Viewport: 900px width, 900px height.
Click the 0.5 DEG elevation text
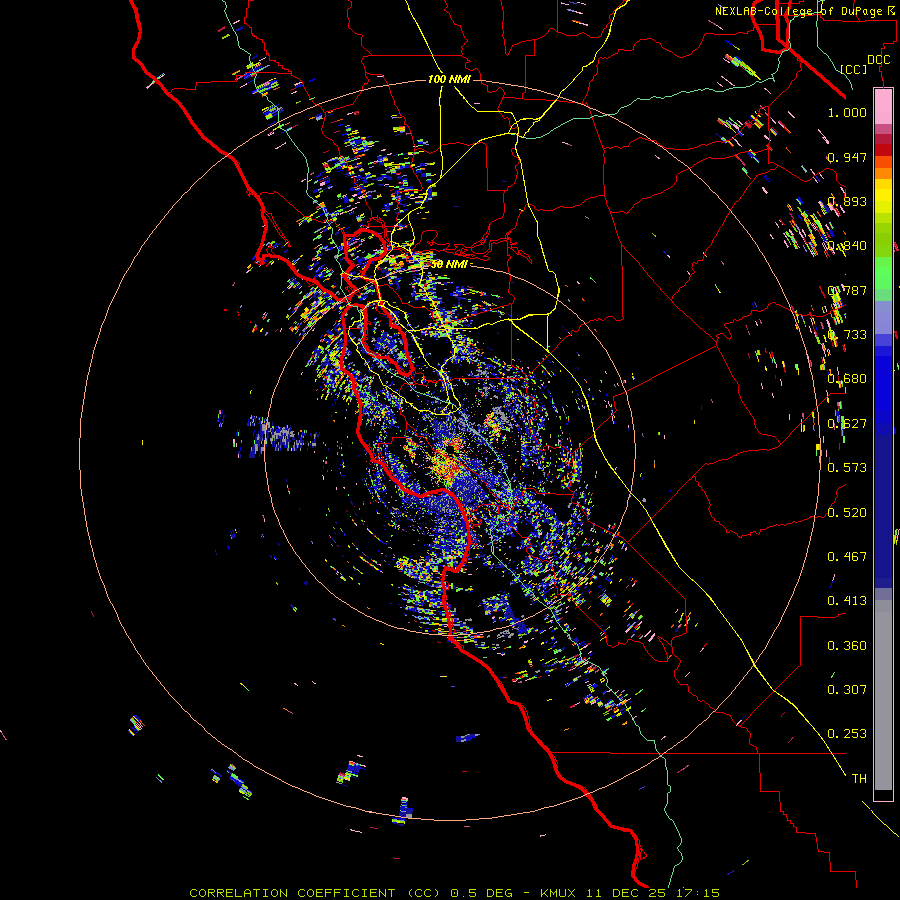(481, 893)
